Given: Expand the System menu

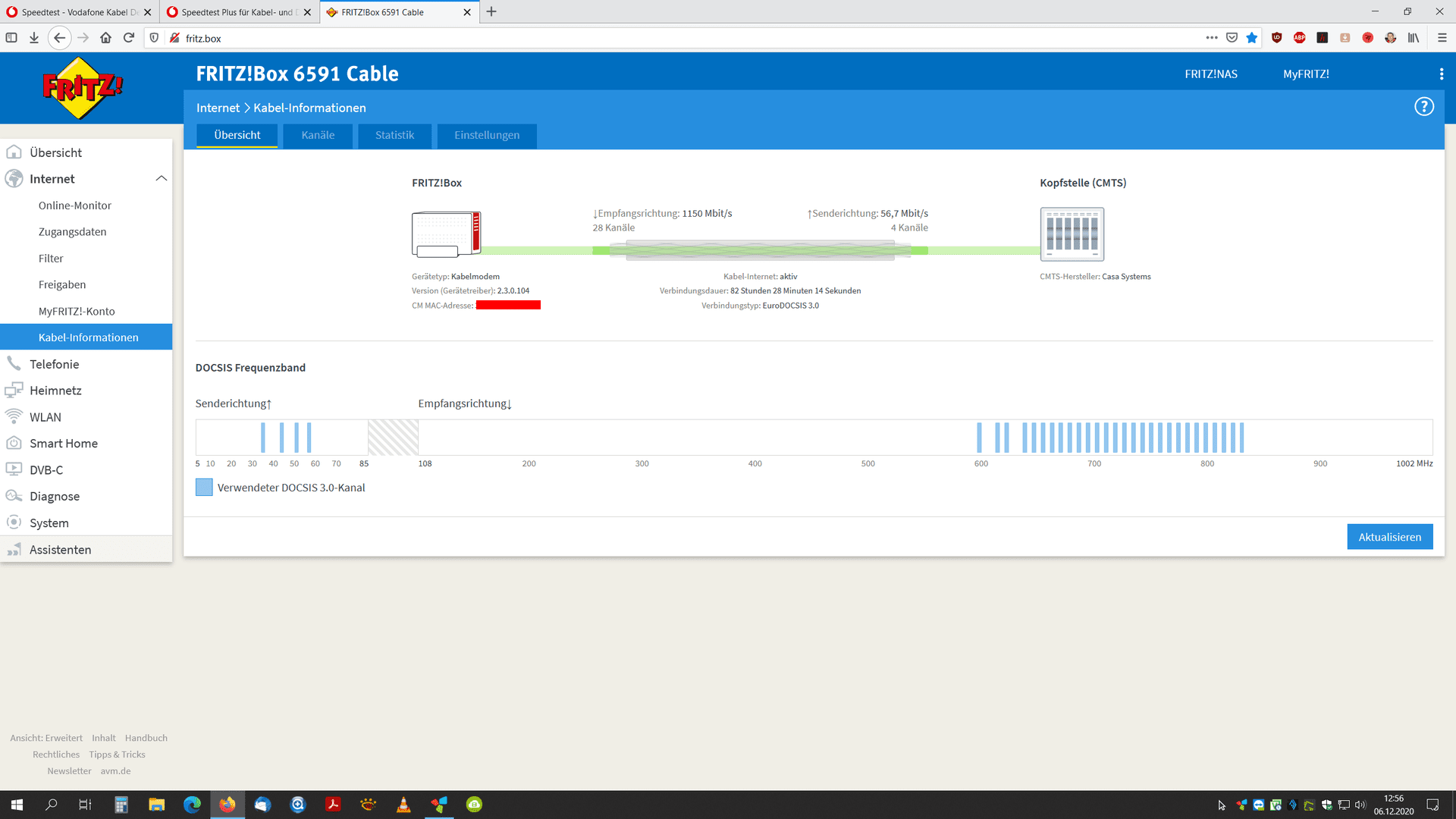Looking at the screenshot, I should (86, 523).
